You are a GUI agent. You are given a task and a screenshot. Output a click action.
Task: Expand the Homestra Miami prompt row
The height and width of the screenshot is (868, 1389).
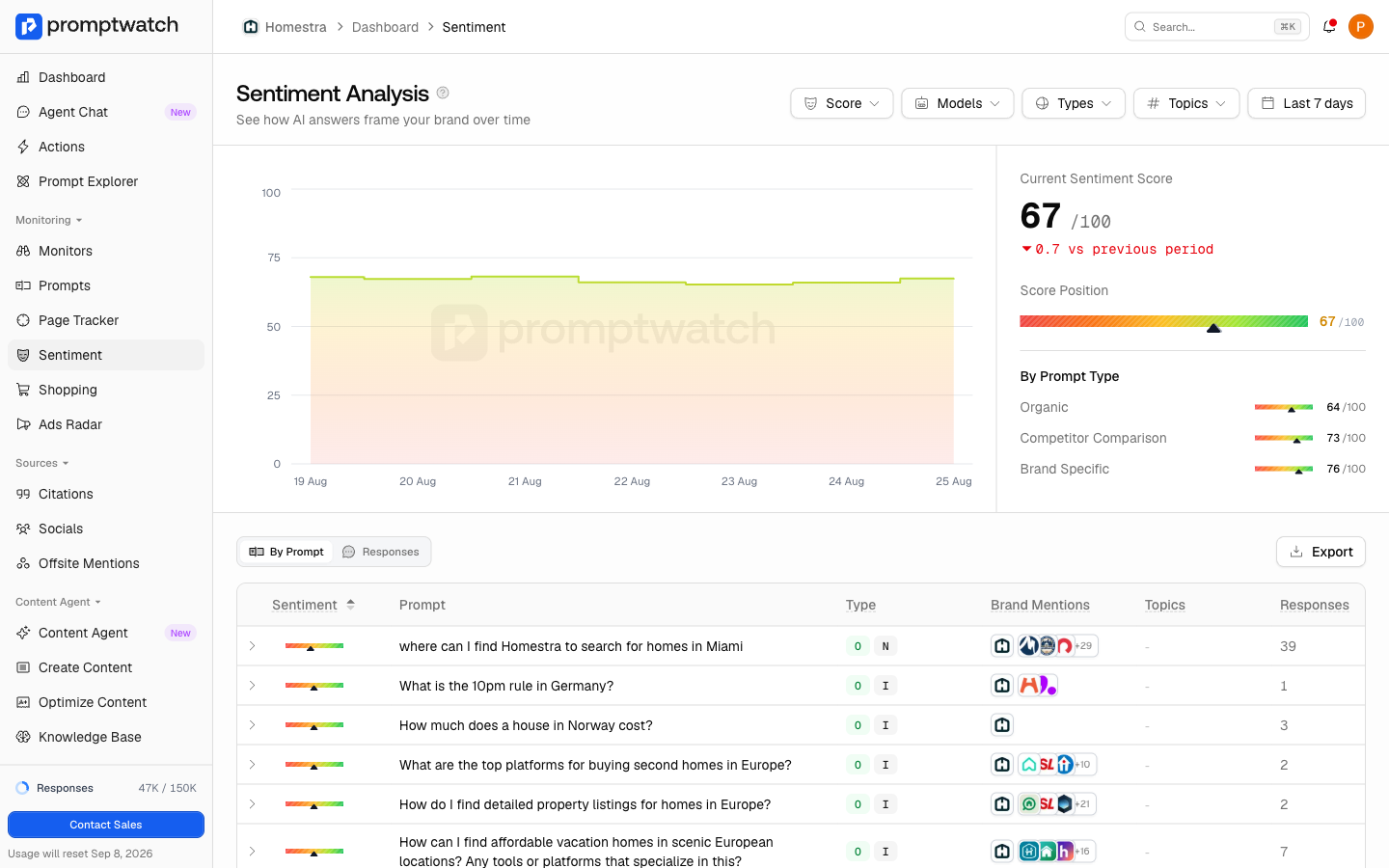pyautogui.click(x=253, y=646)
